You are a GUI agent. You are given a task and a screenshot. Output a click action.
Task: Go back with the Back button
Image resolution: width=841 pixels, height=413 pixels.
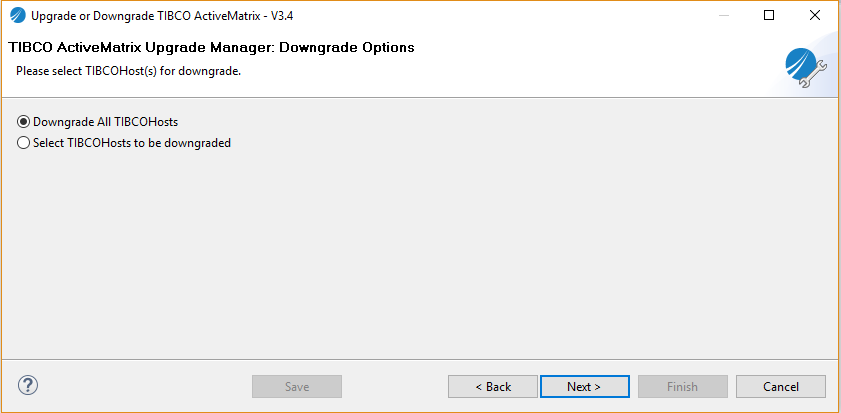point(493,386)
